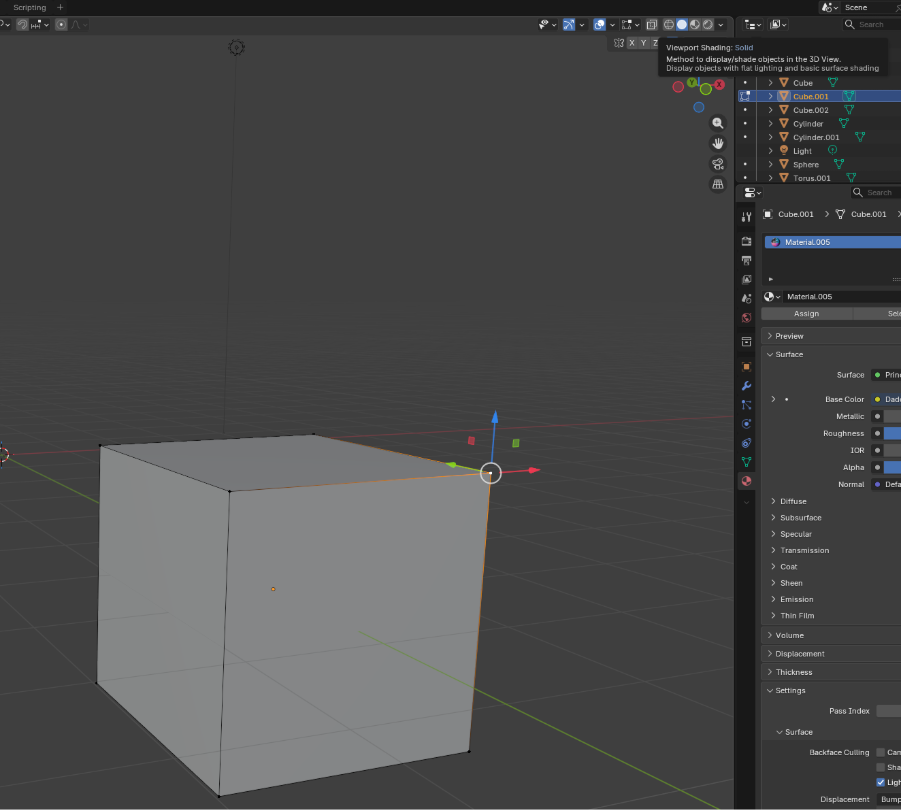
Task: Open the World properties globe tab
Action: tap(746, 318)
